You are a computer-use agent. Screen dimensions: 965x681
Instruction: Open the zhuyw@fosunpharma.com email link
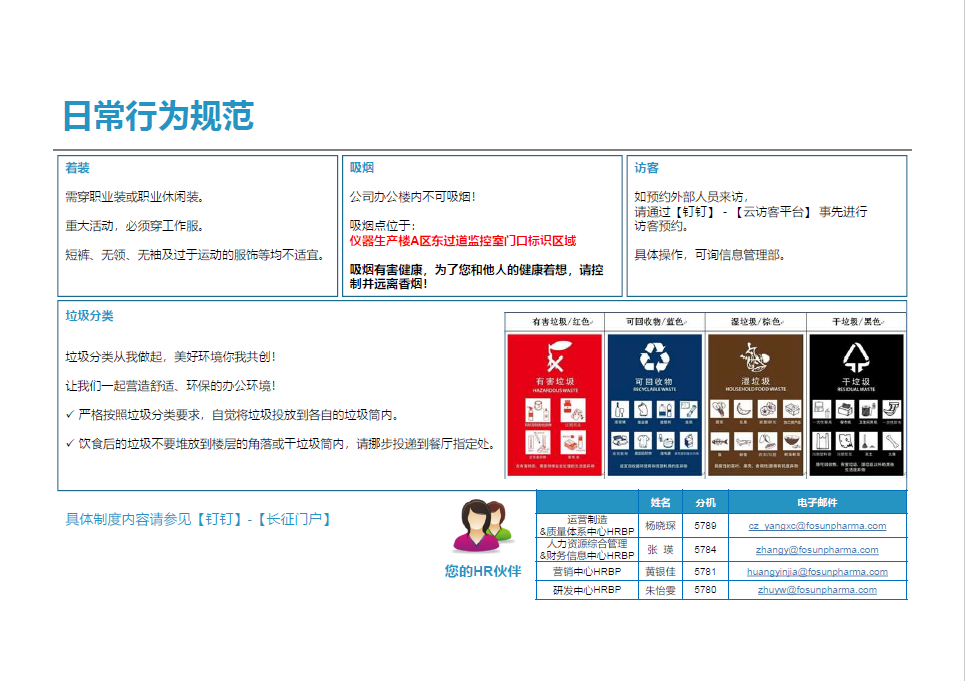(817, 590)
